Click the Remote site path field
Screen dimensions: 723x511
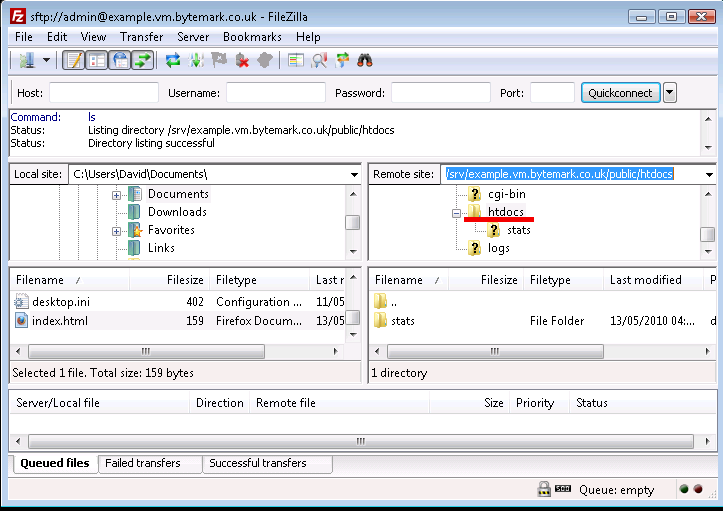[571, 174]
